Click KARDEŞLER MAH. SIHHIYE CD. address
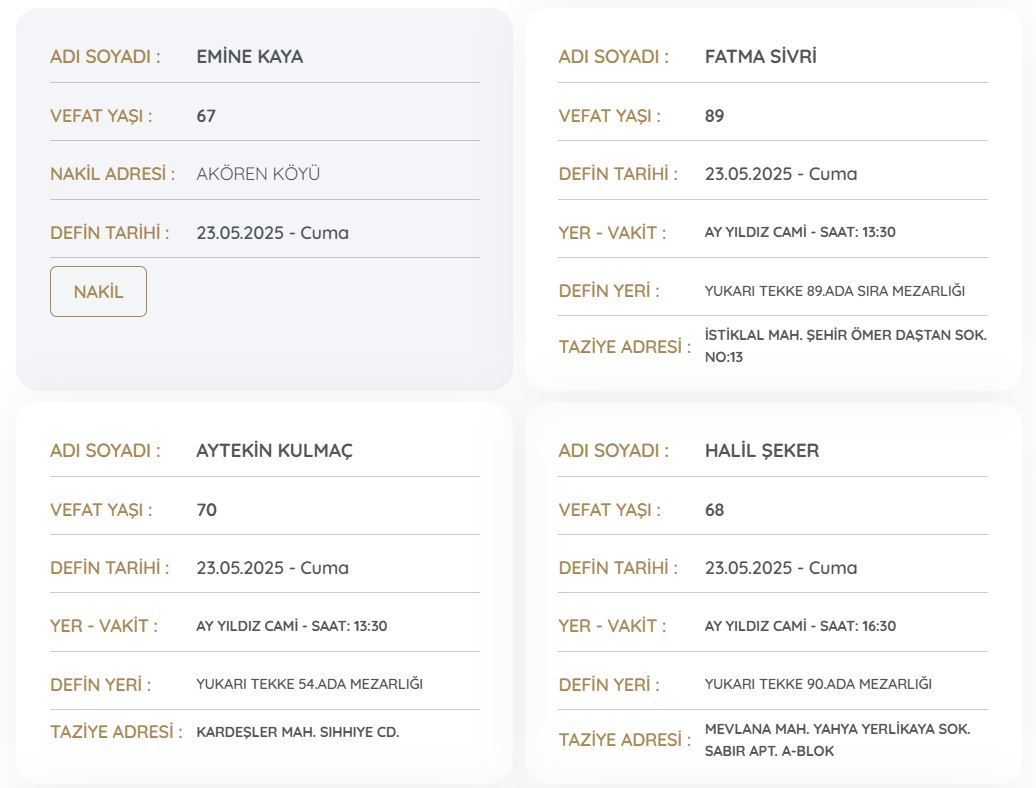This screenshot has height=788, width=1036. point(297,732)
